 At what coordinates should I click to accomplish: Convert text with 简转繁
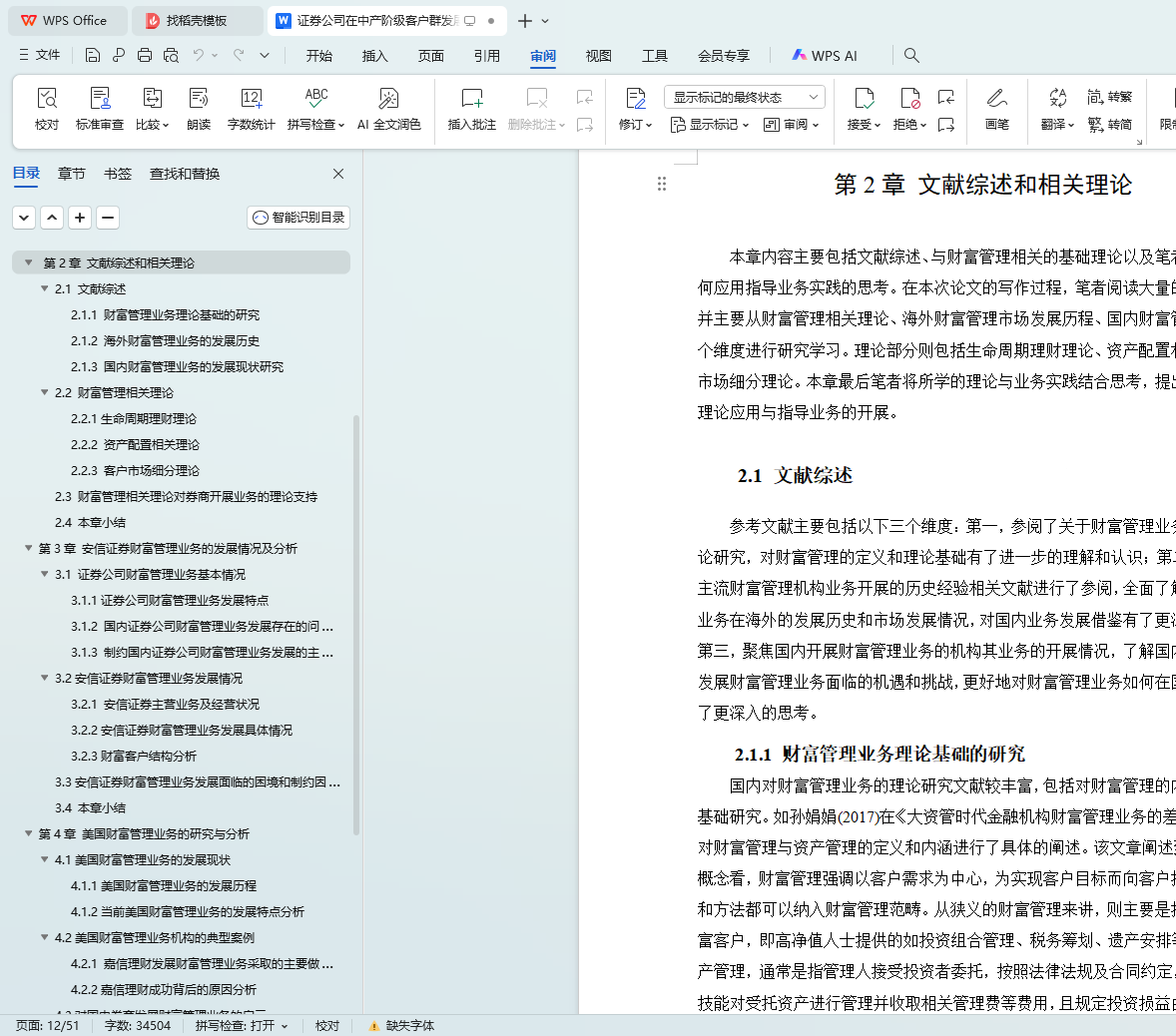[1109, 97]
